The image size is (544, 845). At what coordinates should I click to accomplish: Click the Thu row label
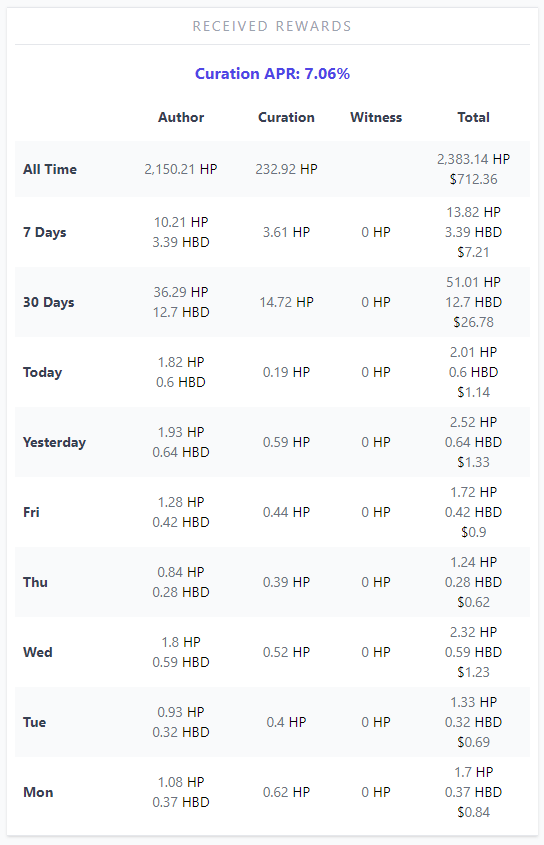point(36,582)
